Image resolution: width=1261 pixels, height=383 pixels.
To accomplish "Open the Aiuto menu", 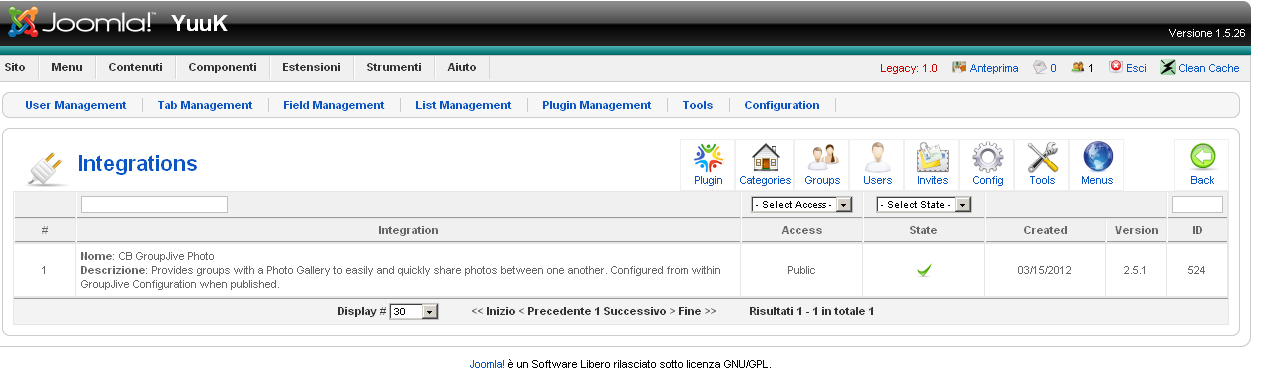I will 462,68.
